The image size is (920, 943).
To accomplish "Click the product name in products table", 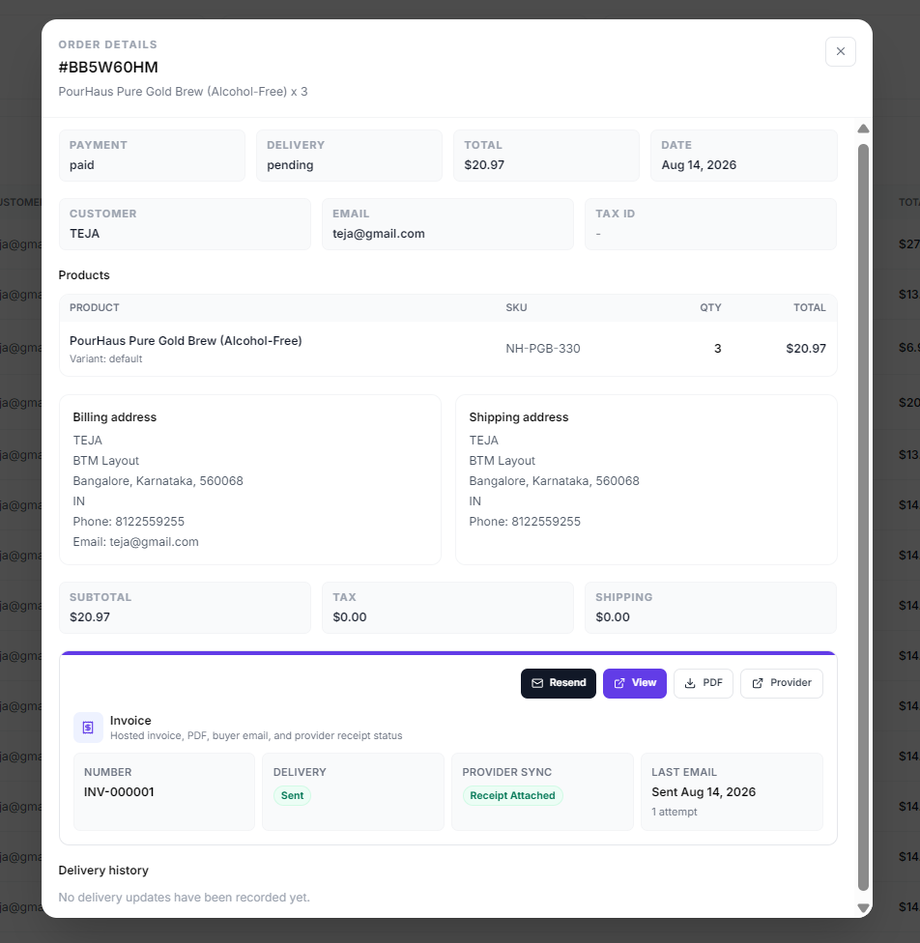I will [x=186, y=340].
